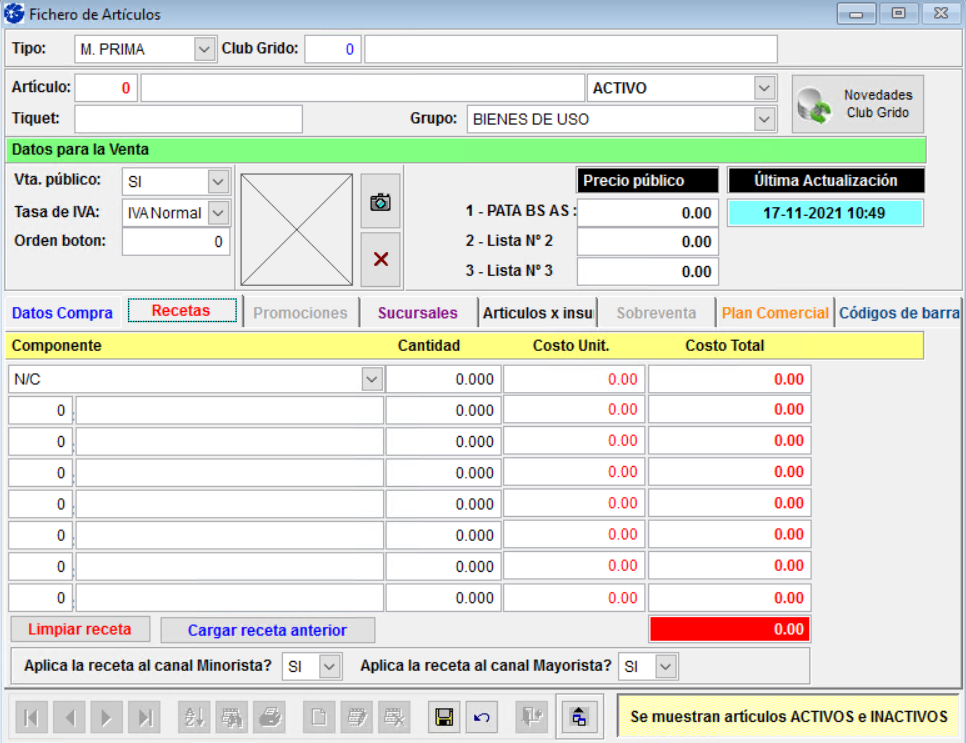966x743 pixels.
Task: Click the edit record icon
Action: point(357,717)
